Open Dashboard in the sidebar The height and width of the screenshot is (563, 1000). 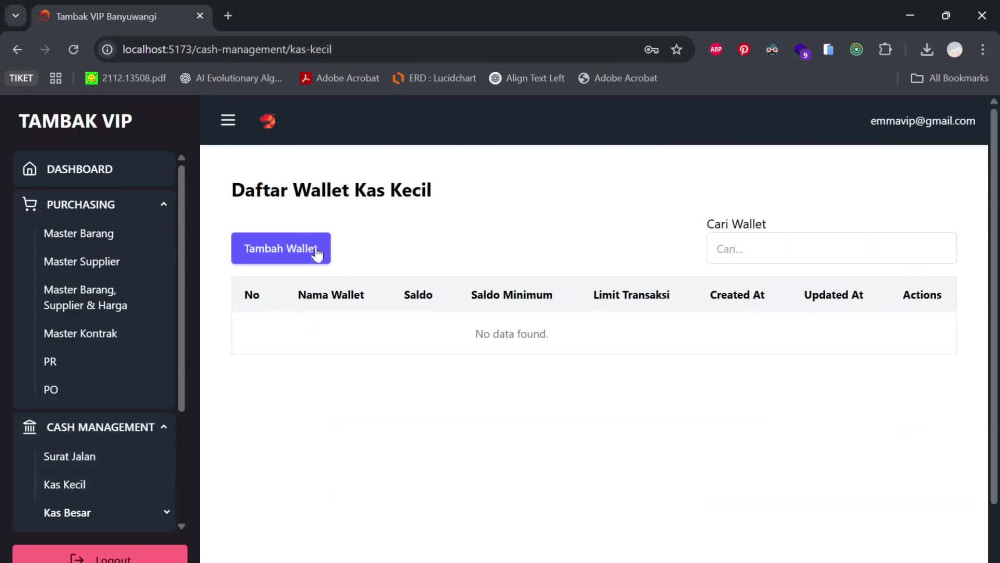tap(94, 169)
